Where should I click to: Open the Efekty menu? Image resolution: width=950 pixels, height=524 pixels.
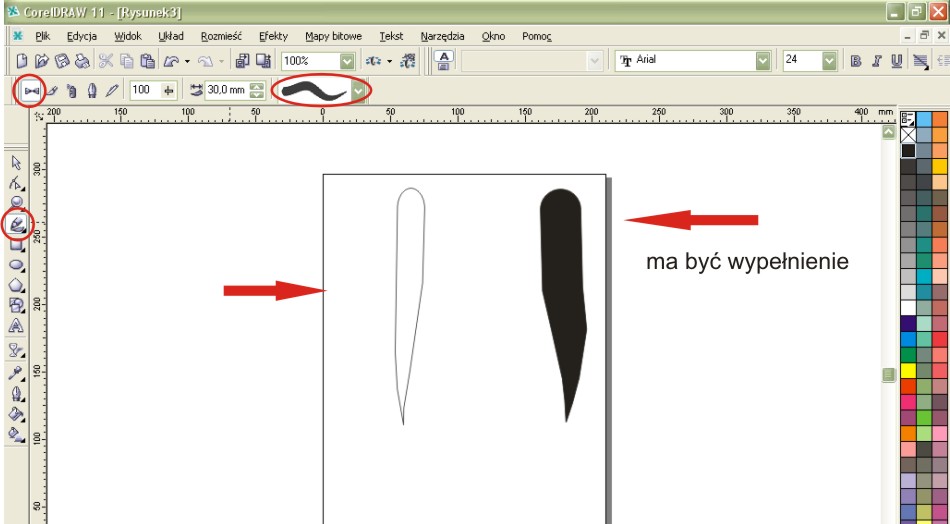[273, 36]
